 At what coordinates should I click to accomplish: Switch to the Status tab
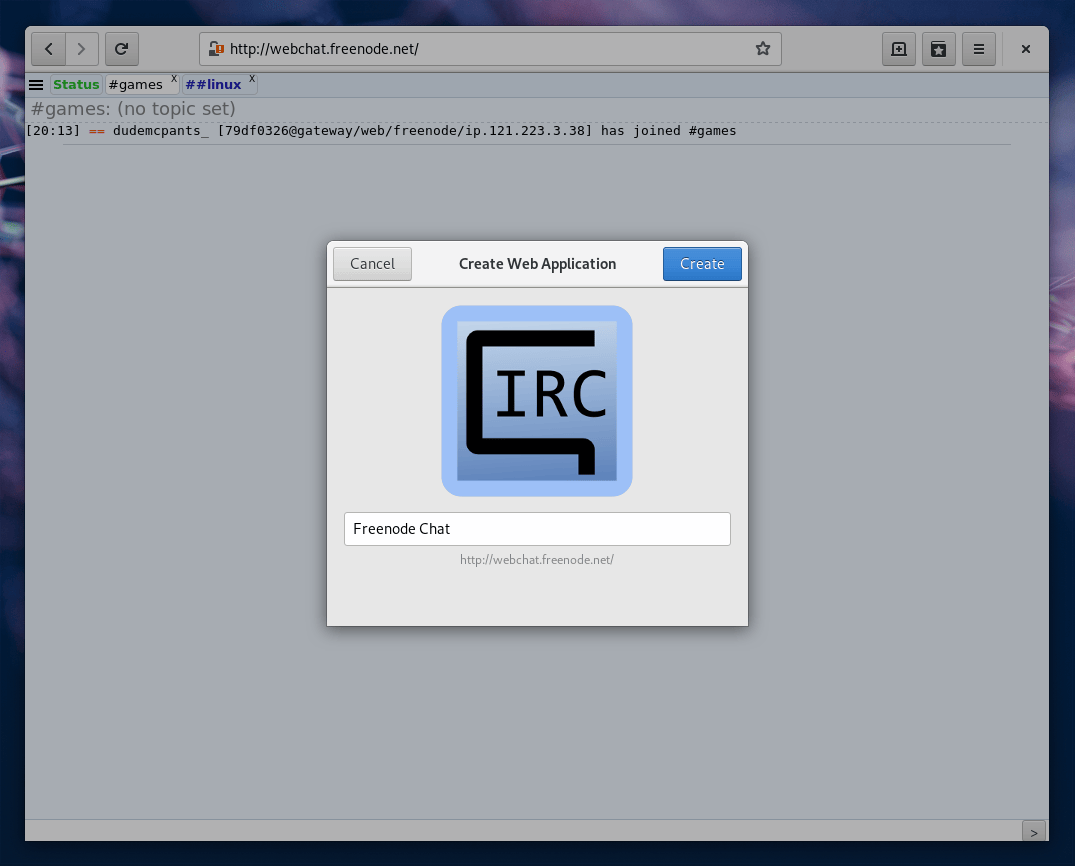pyautogui.click(x=76, y=85)
